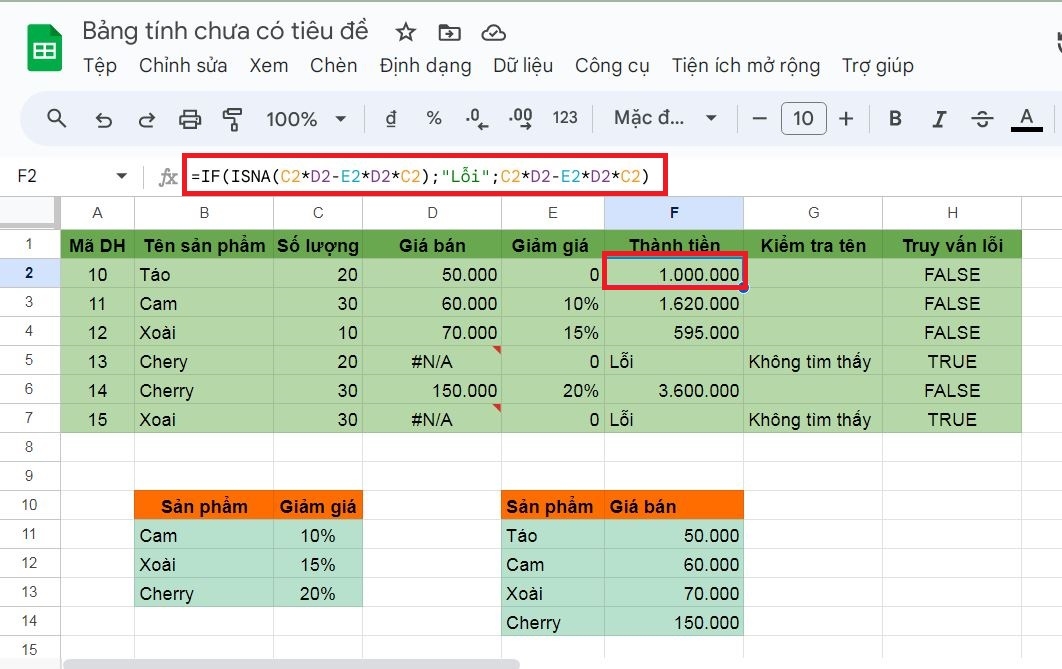1062x669 pixels.
Task: Move the spreadsheet to a folder
Action: click(x=449, y=32)
